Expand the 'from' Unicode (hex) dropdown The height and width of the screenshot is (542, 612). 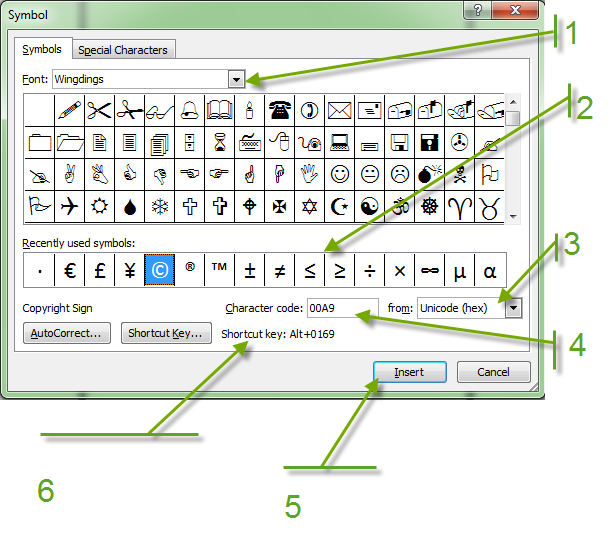[514, 308]
